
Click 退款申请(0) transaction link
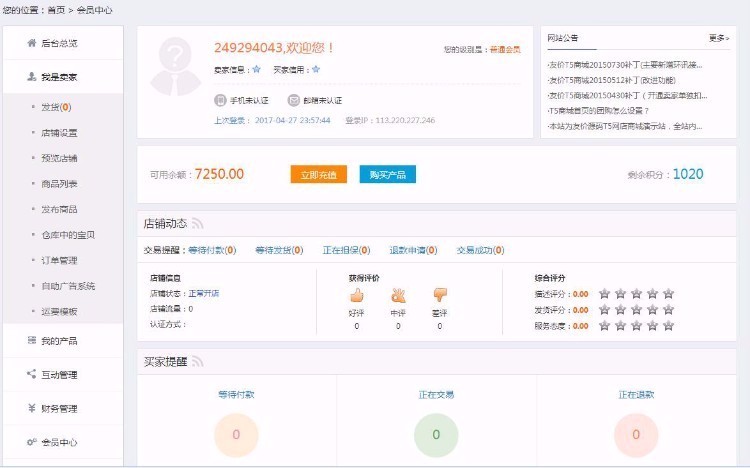point(413,250)
